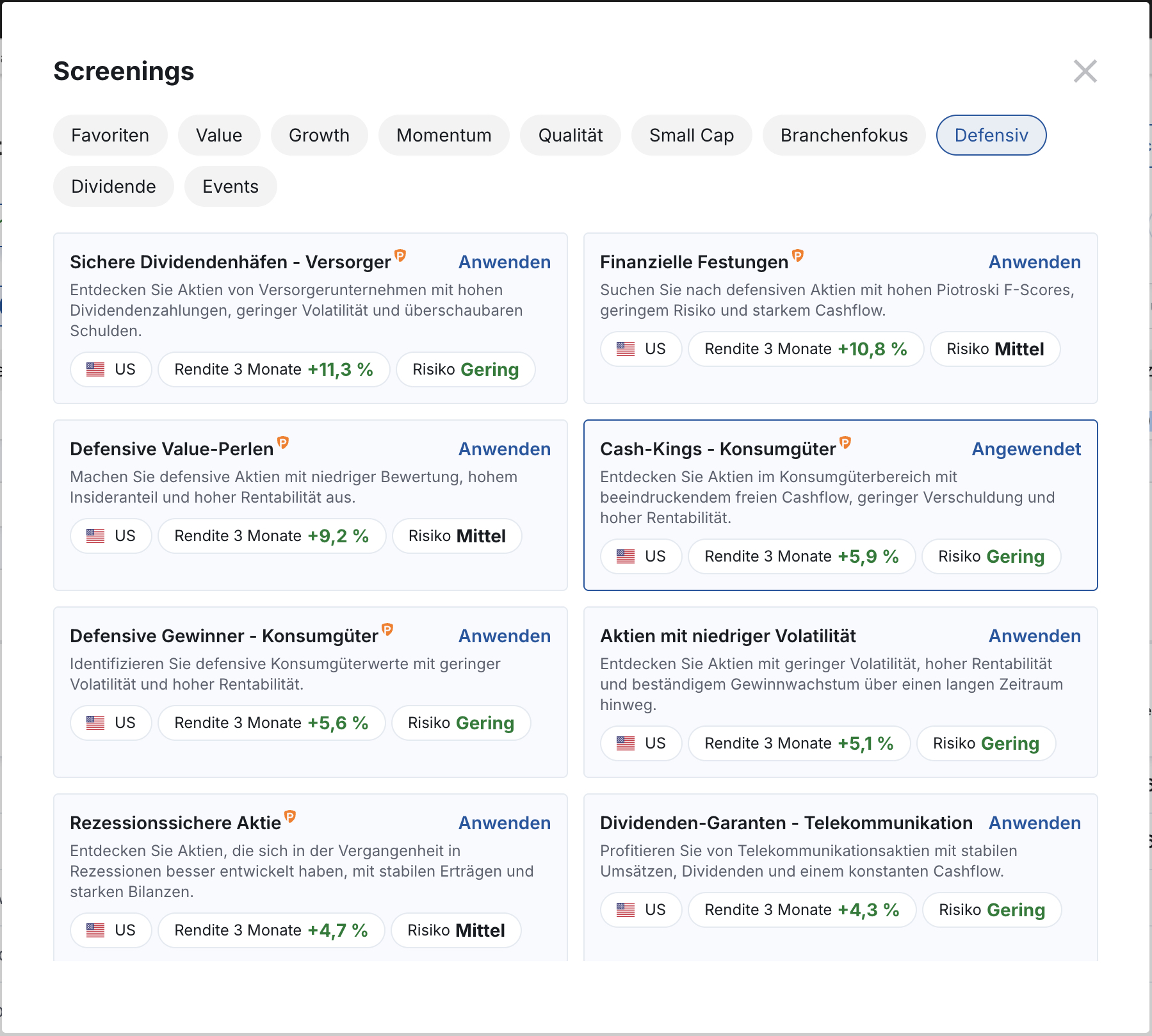The image size is (1152, 1036).
Task: Select the Momentum category
Action: tap(444, 135)
